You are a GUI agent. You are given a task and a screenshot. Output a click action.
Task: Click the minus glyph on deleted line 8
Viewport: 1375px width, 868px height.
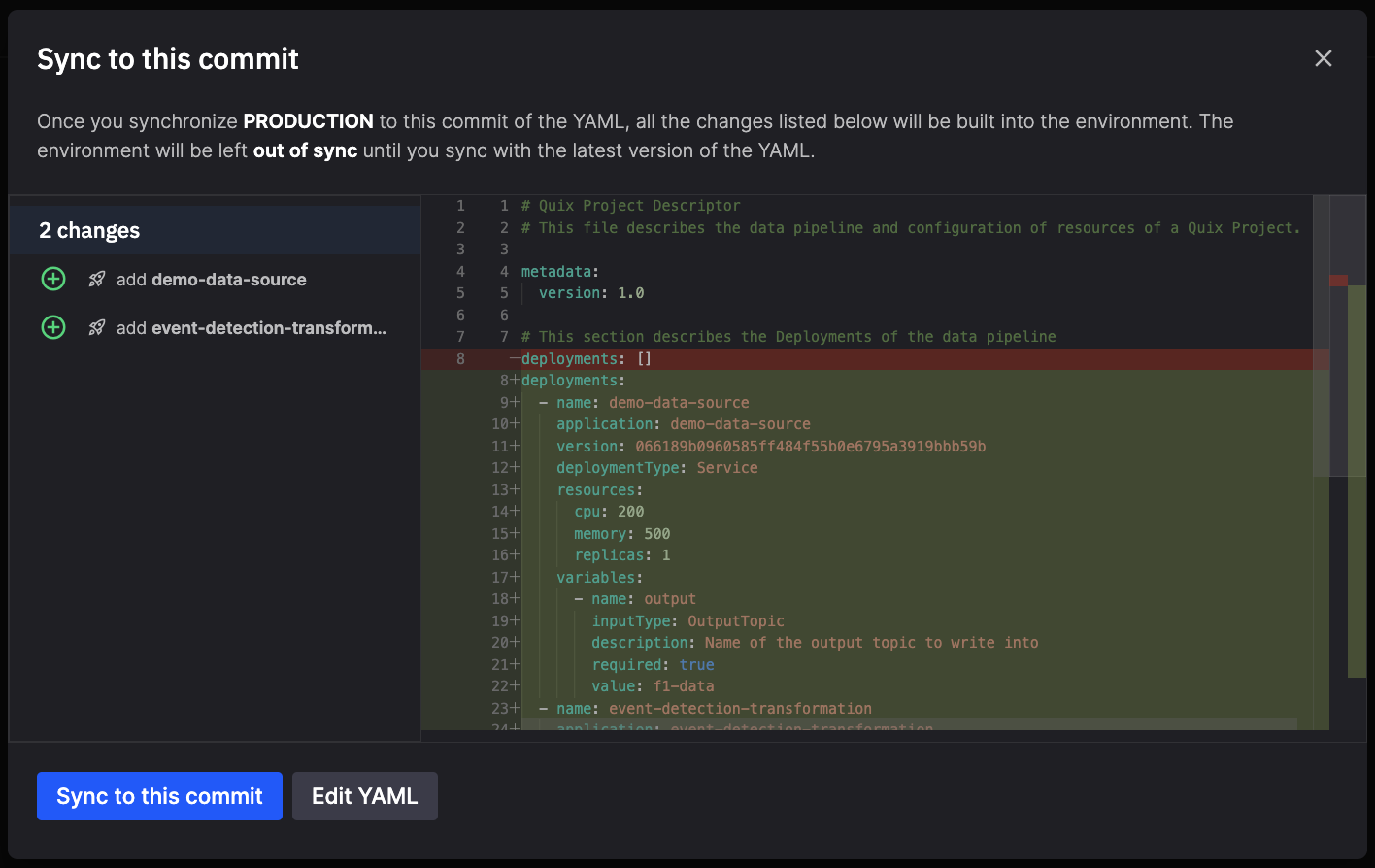(515, 359)
